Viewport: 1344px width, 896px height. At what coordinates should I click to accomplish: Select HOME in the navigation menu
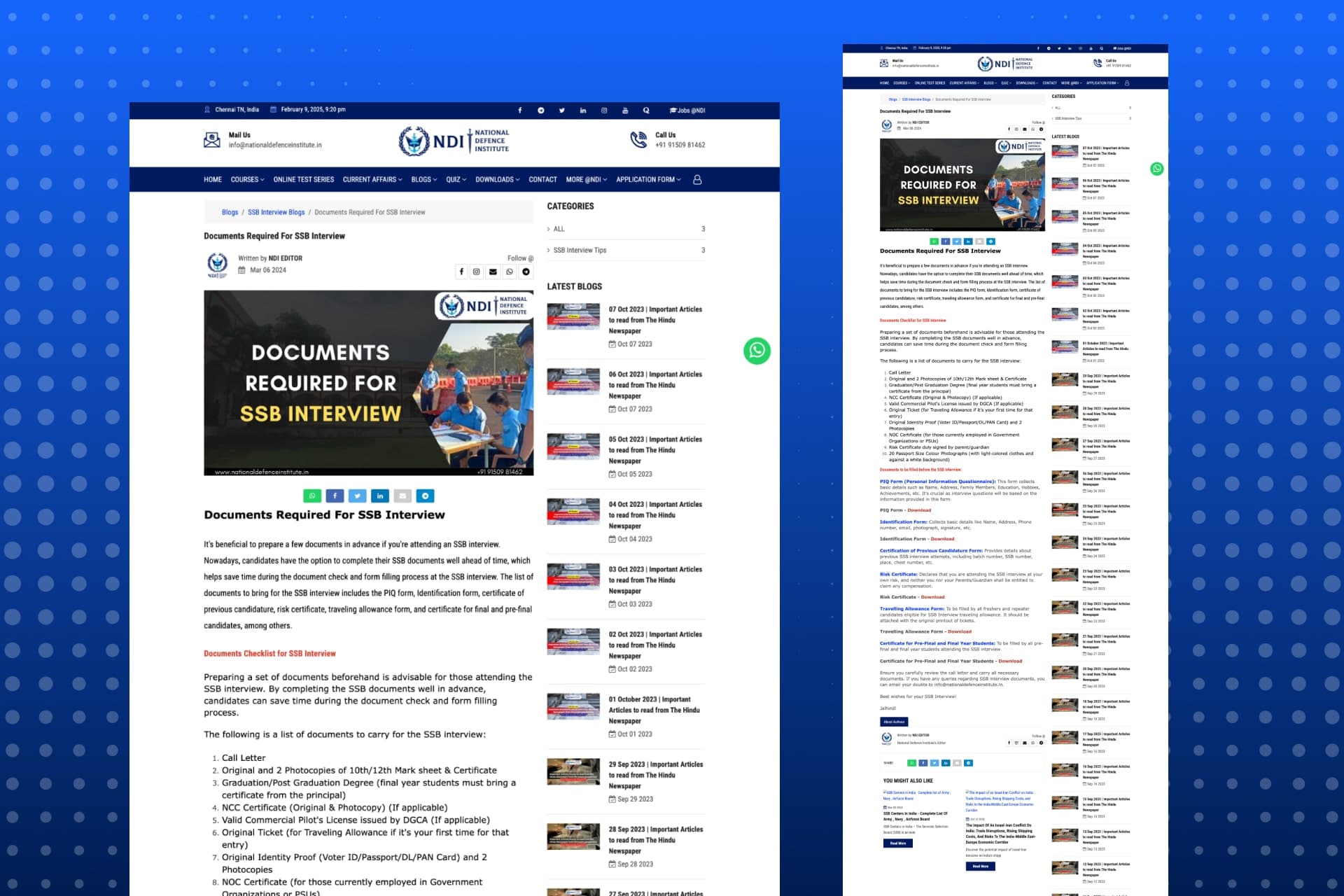[212, 179]
